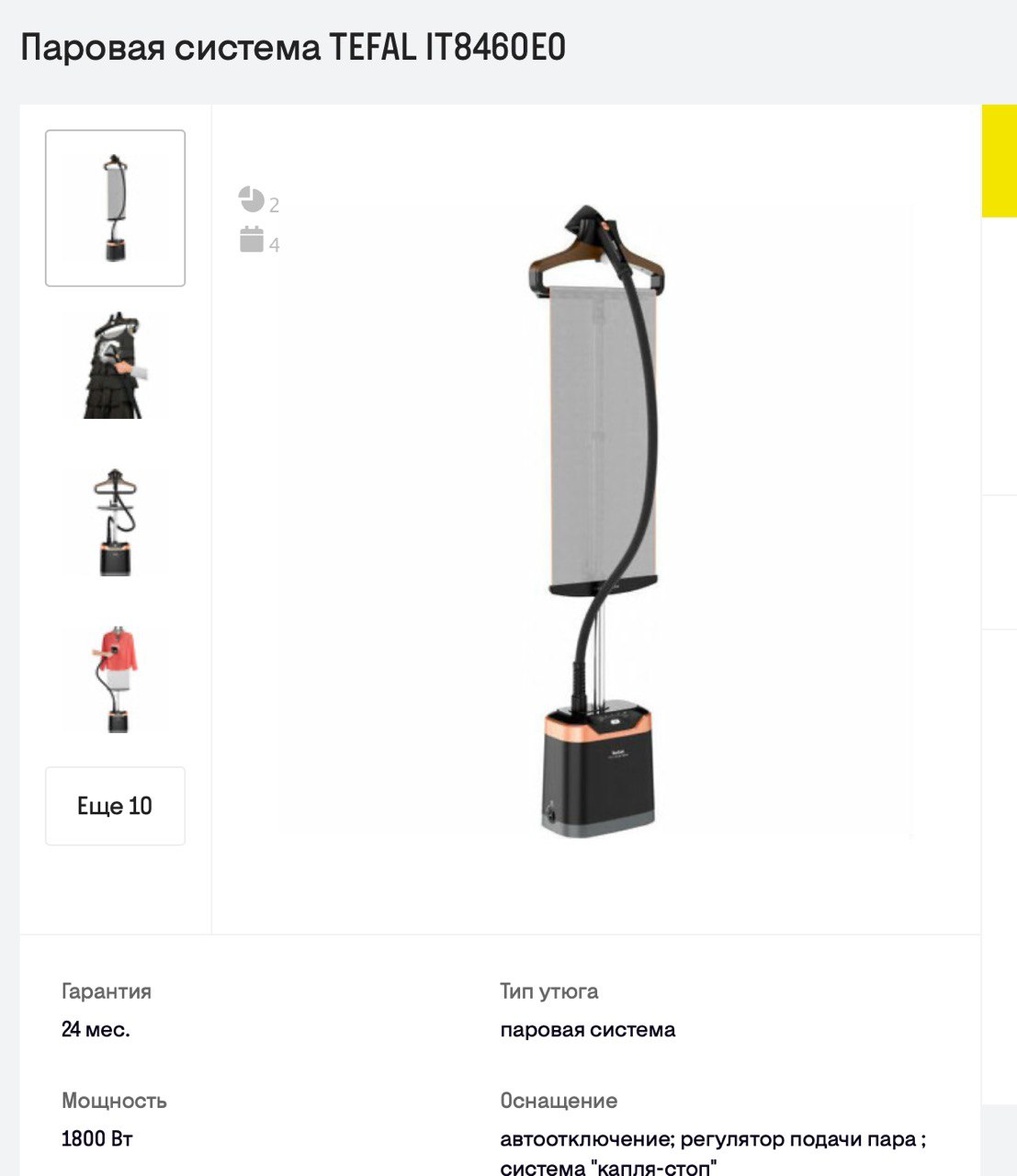Click the pie chart installment icon

(251, 199)
